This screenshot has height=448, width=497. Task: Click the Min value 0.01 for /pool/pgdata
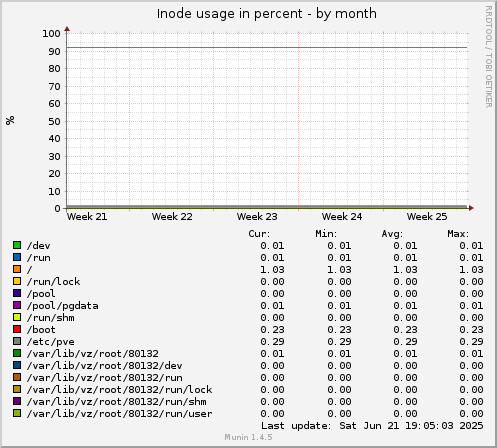339,306
